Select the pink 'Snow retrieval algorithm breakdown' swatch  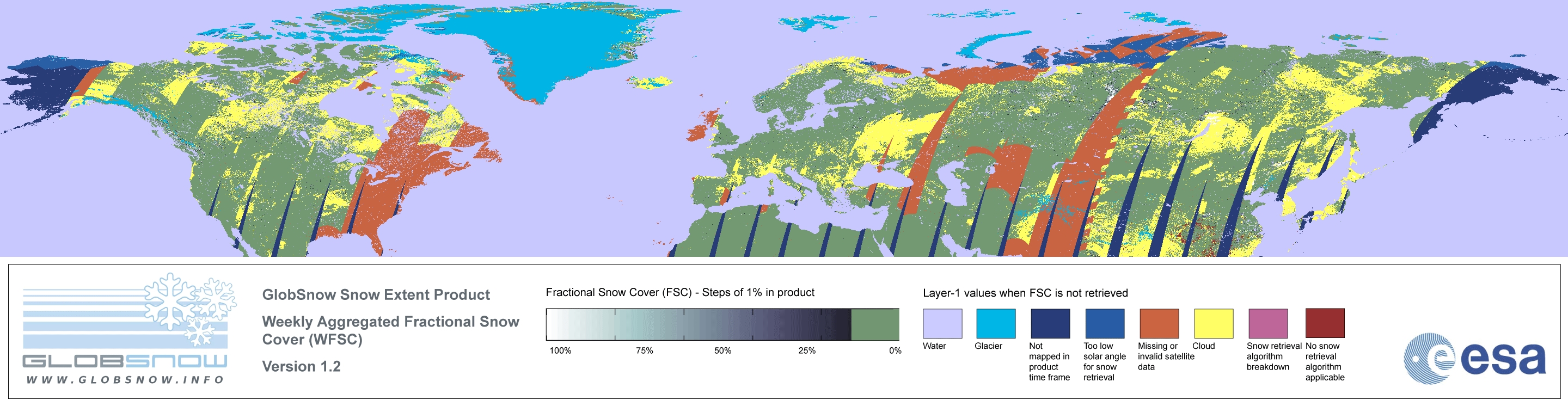pyautogui.click(x=1268, y=323)
